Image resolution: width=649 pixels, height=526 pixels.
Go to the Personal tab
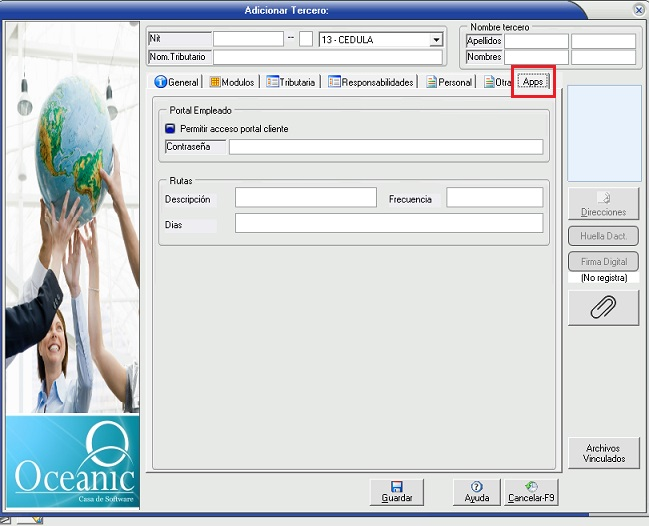tap(448, 82)
